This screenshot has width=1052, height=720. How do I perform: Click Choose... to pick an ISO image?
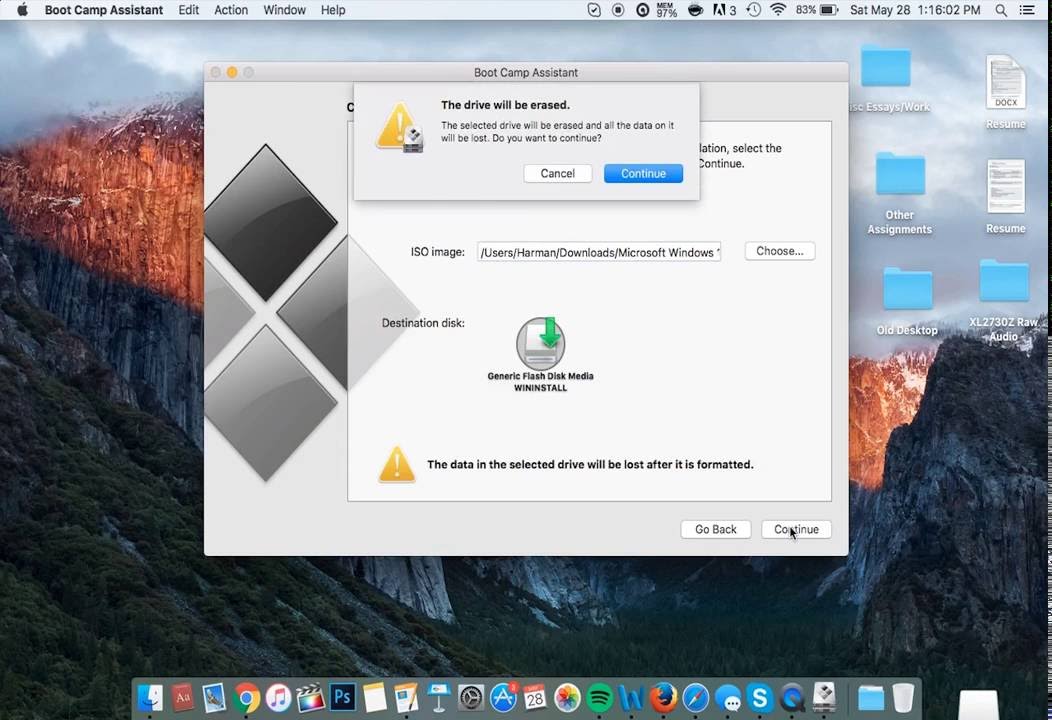coord(780,251)
